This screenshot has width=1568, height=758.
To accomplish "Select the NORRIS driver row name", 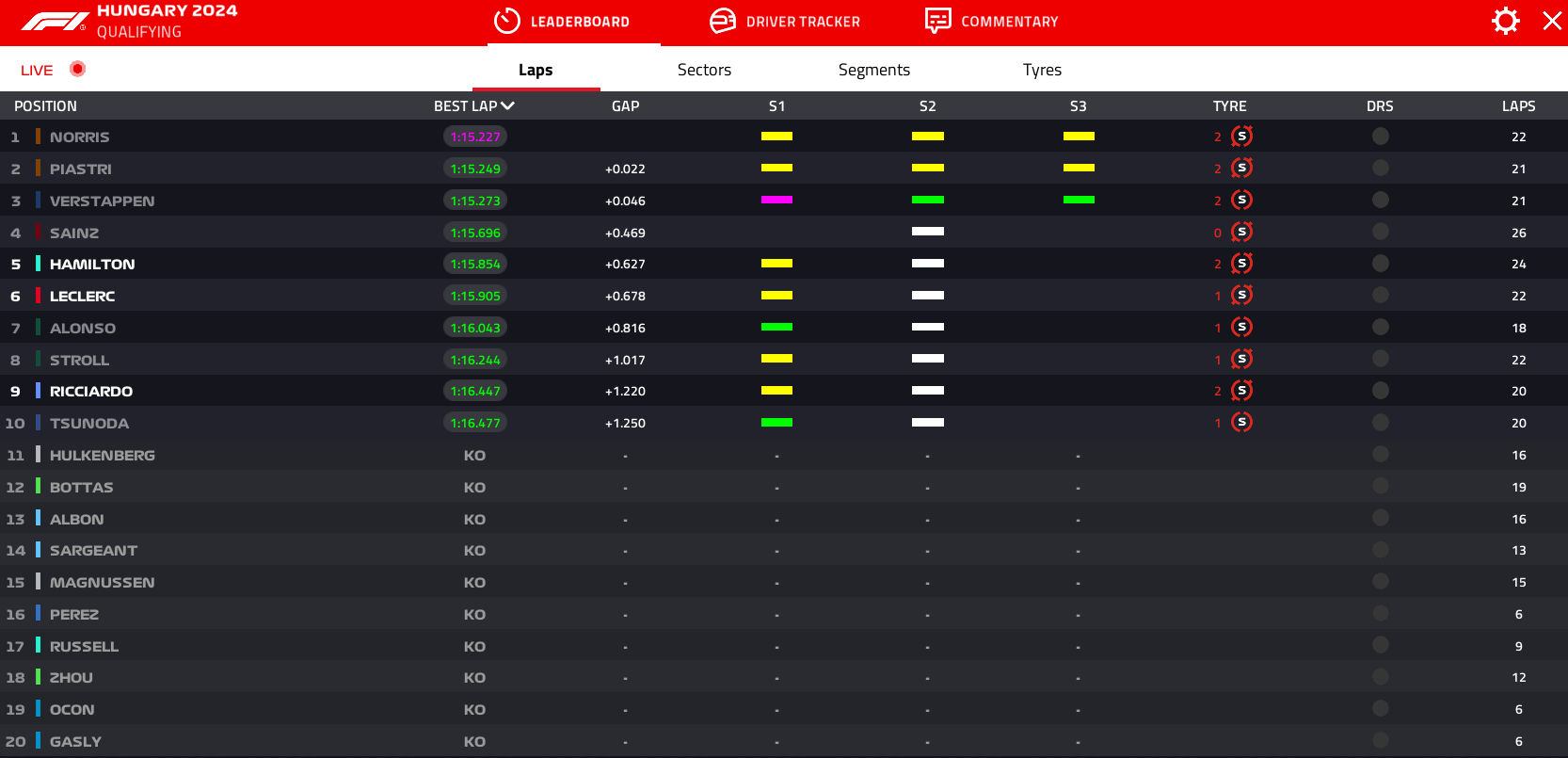I will [x=80, y=137].
